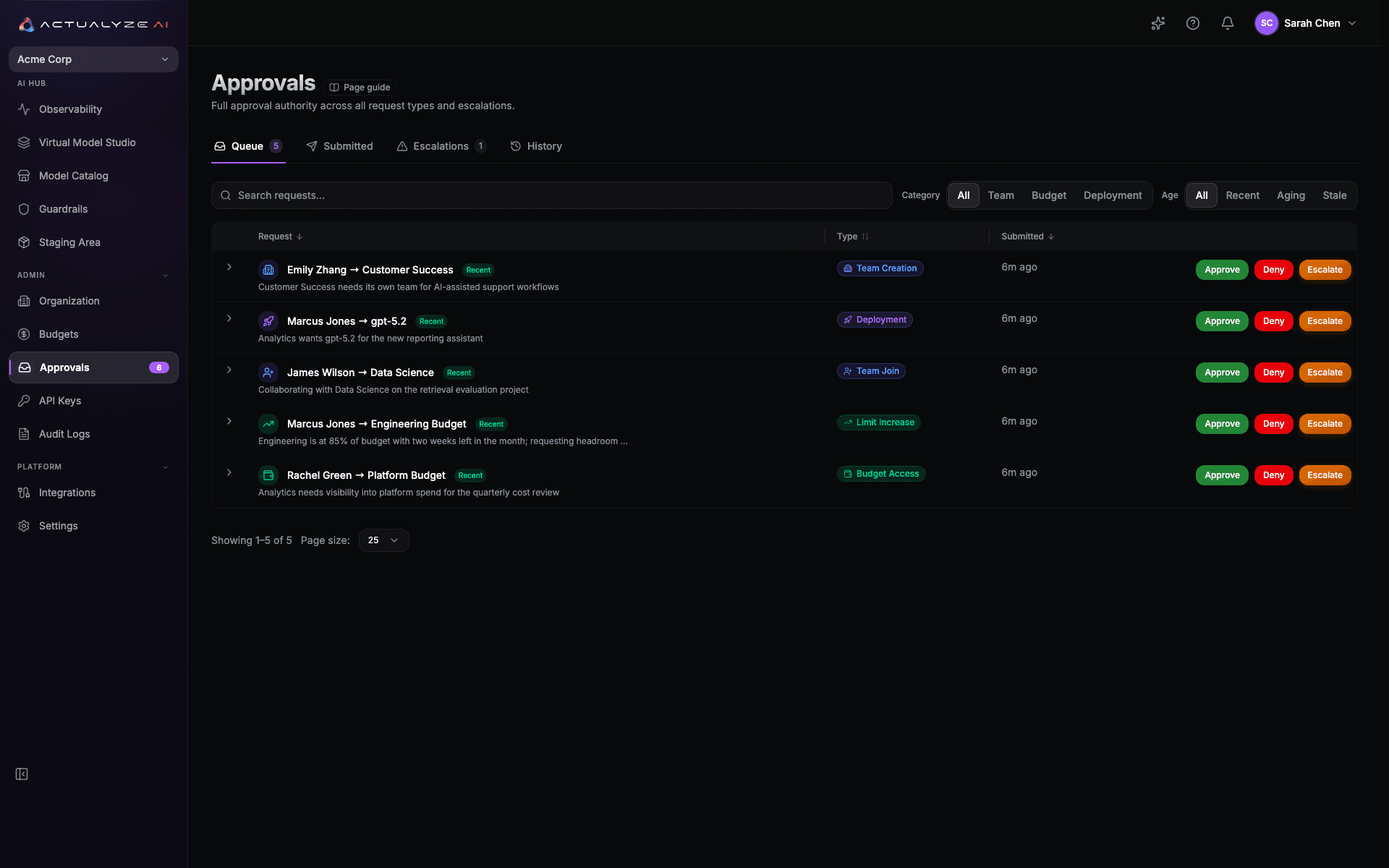
Task: Expand the Engineering Budget request row
Action: (229, 422)
